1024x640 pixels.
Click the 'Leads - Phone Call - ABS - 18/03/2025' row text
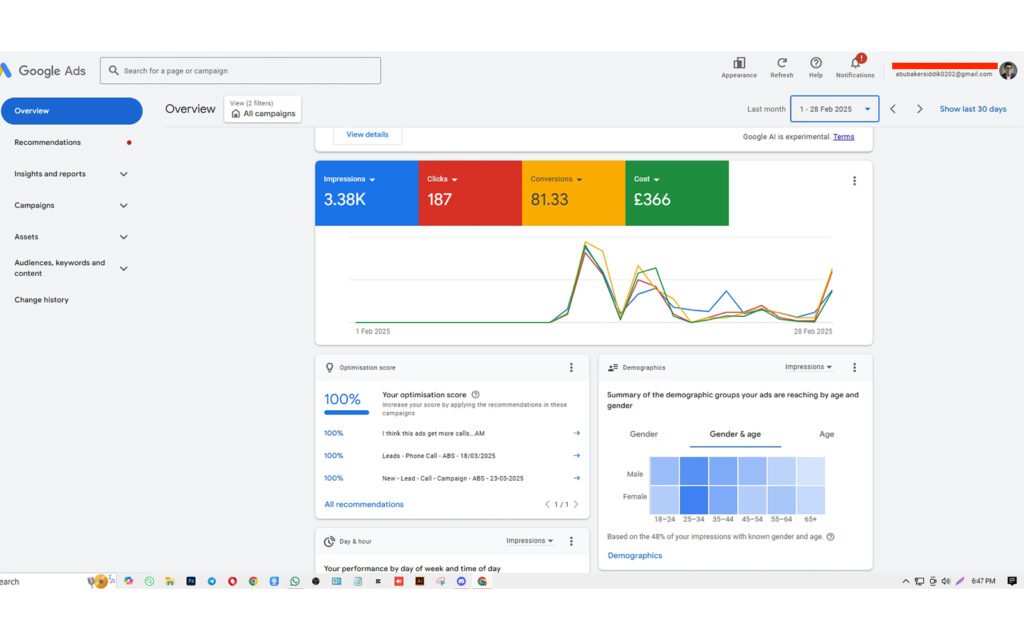[439, 456]
